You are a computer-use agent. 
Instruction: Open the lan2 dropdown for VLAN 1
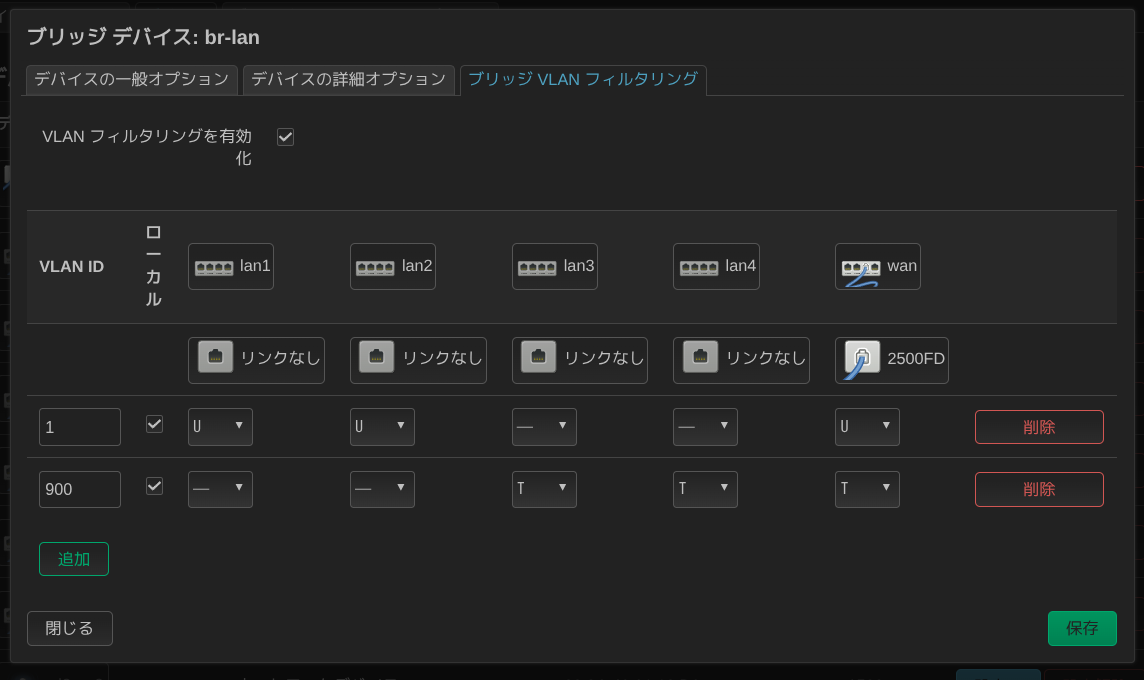[382, 427]
